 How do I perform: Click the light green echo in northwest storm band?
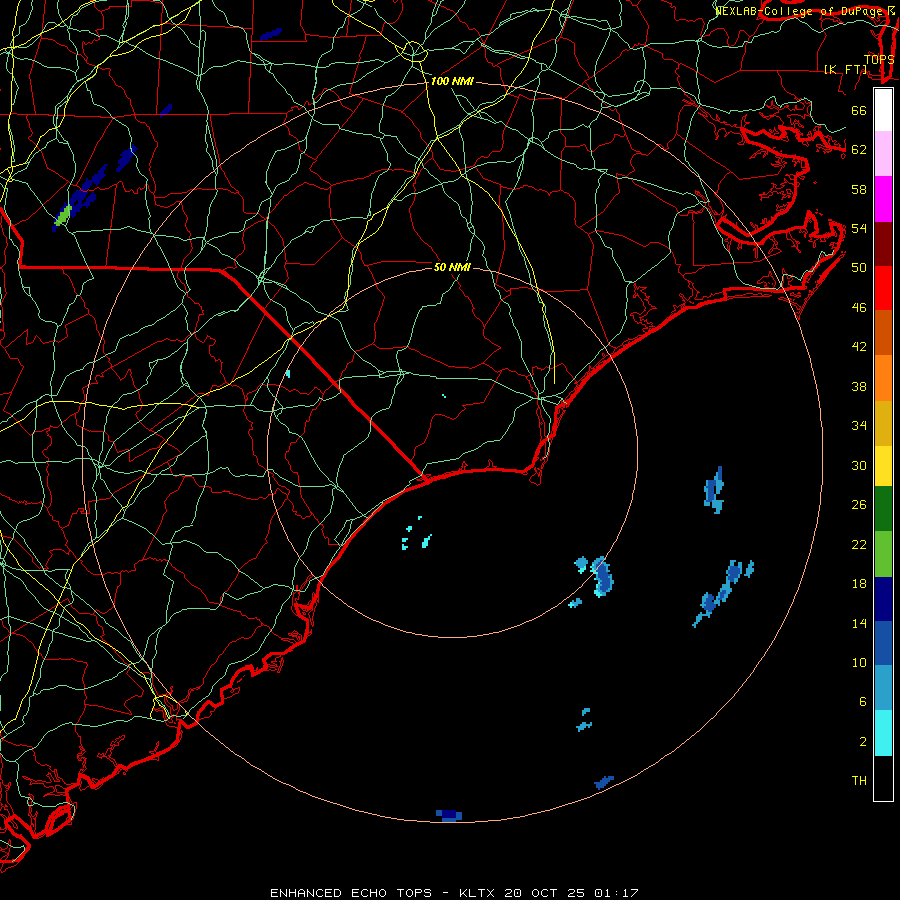click(63, 215)
